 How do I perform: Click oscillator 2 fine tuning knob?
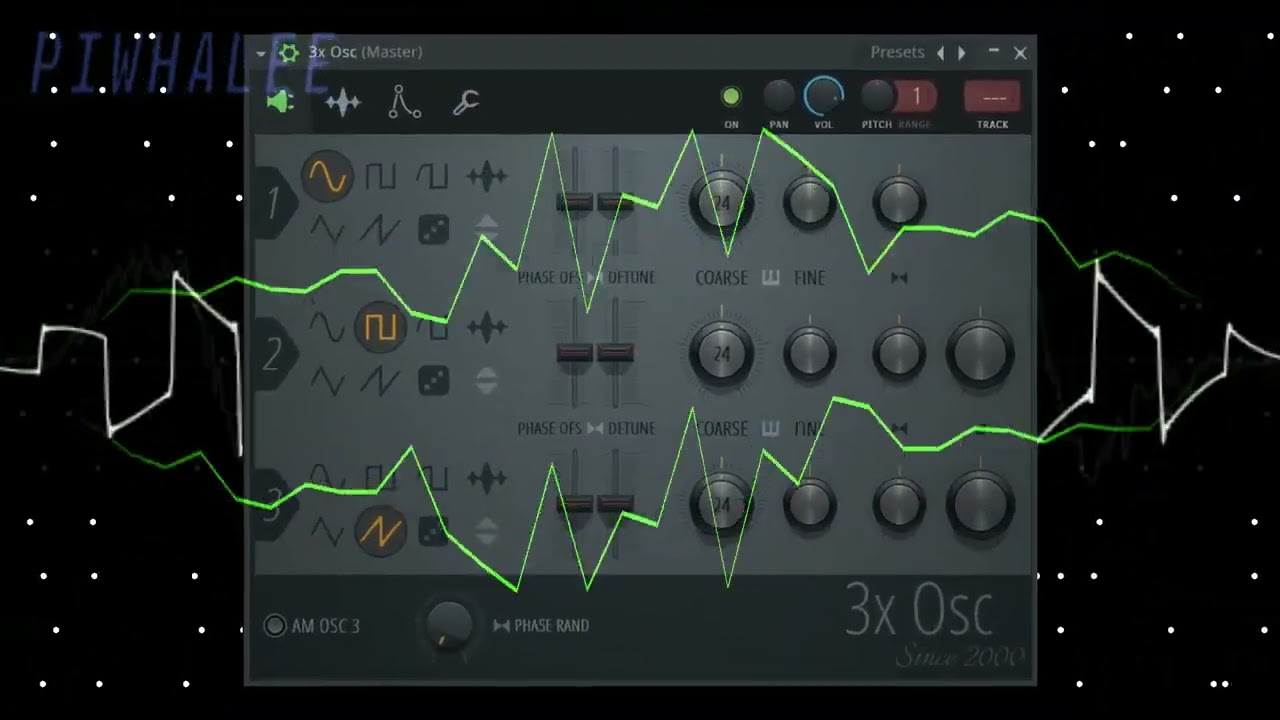click(x=810, y=354)
